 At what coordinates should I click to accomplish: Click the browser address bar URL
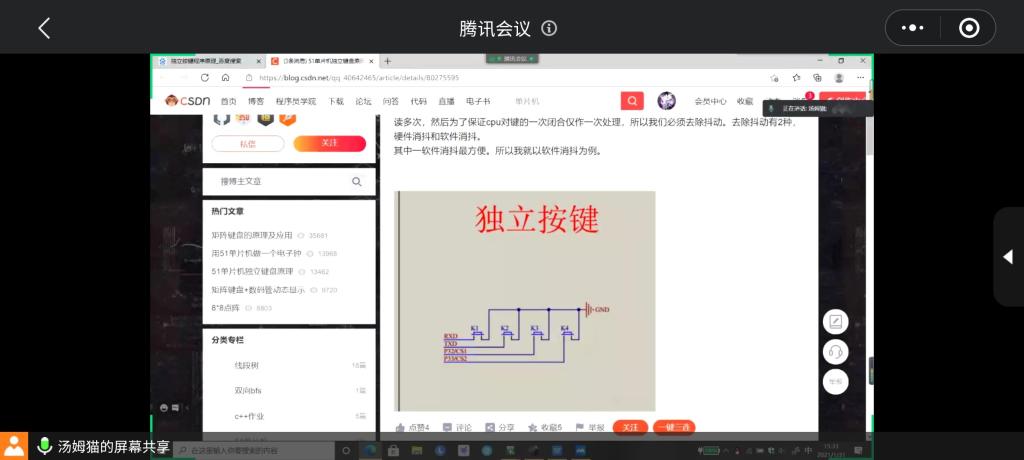coord(359,77)
